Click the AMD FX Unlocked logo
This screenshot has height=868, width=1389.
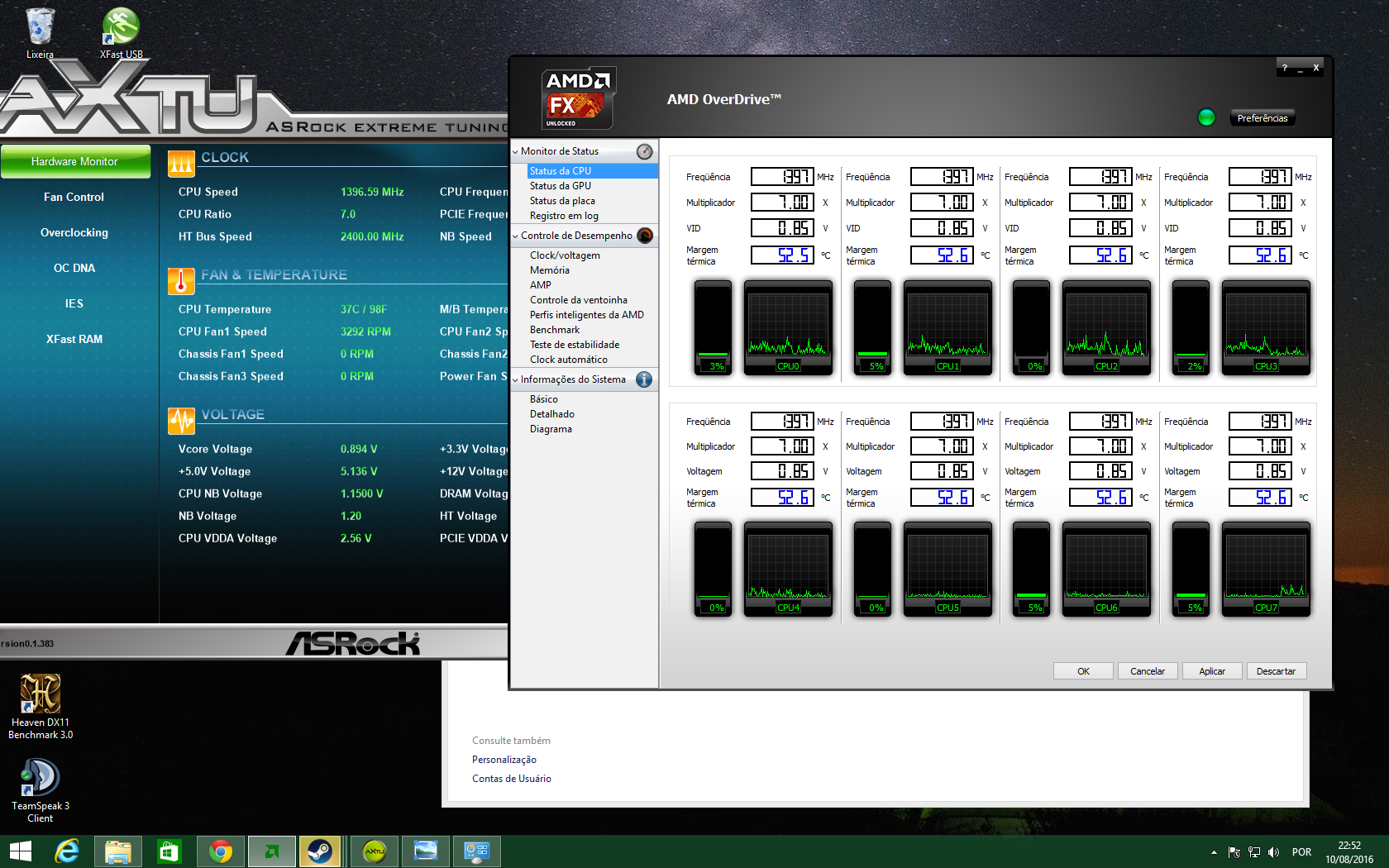[x=578, y=98]
